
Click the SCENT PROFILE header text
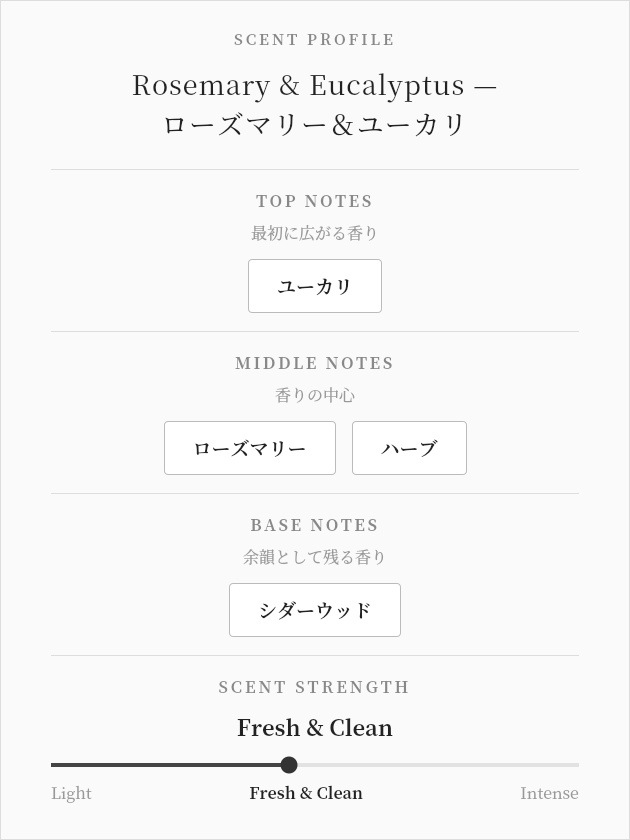(x=314, y=40)
